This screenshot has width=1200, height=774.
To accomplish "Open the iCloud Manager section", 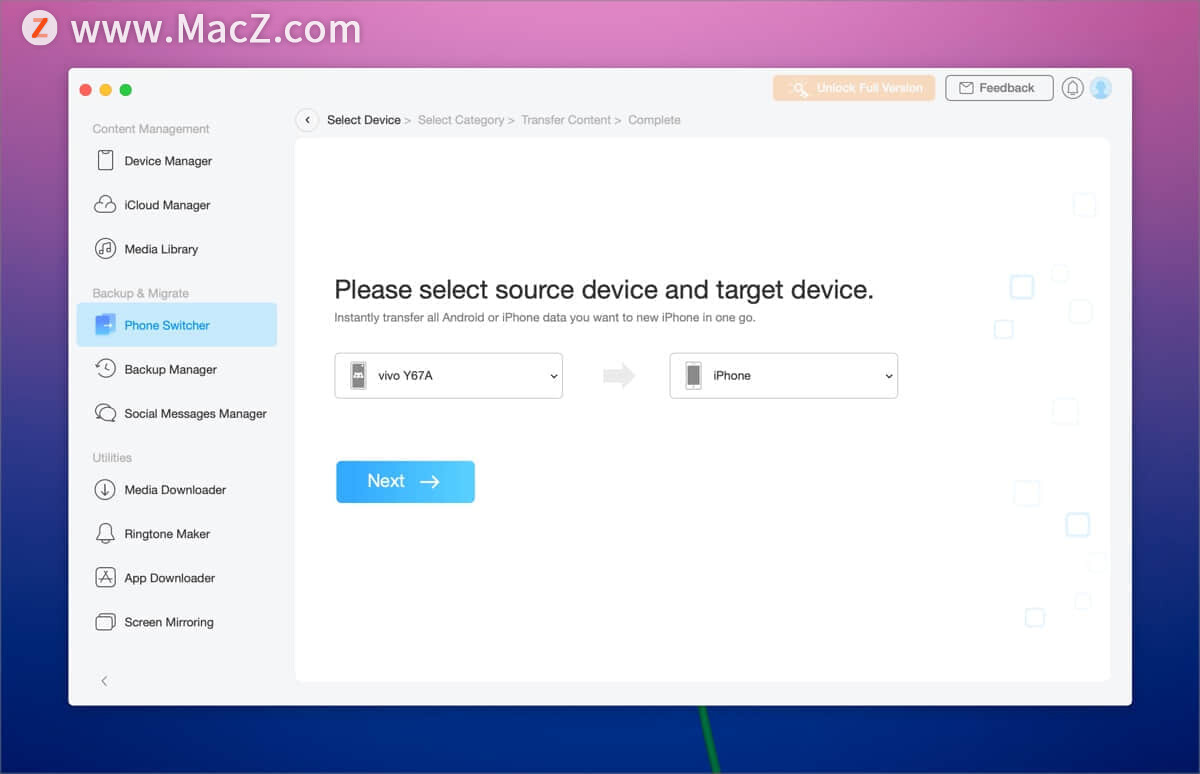I will click(176, 205).
